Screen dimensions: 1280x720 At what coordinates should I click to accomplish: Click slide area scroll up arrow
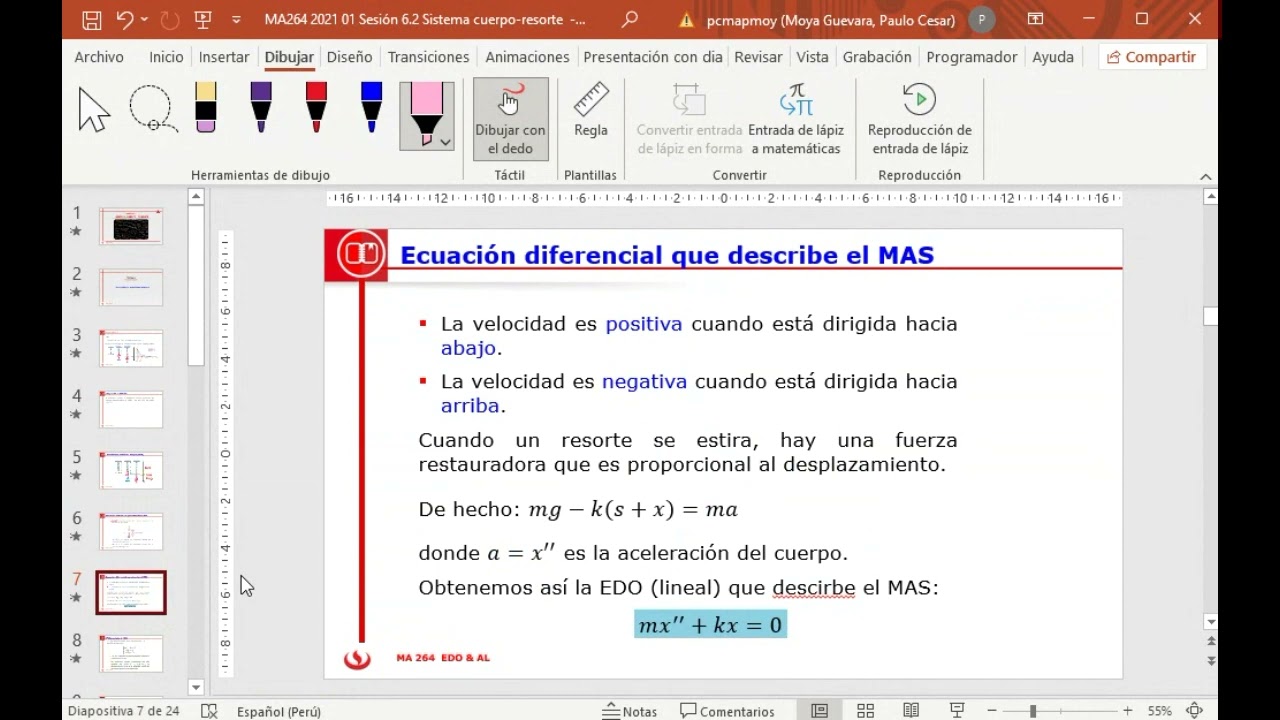point(1211,198)
